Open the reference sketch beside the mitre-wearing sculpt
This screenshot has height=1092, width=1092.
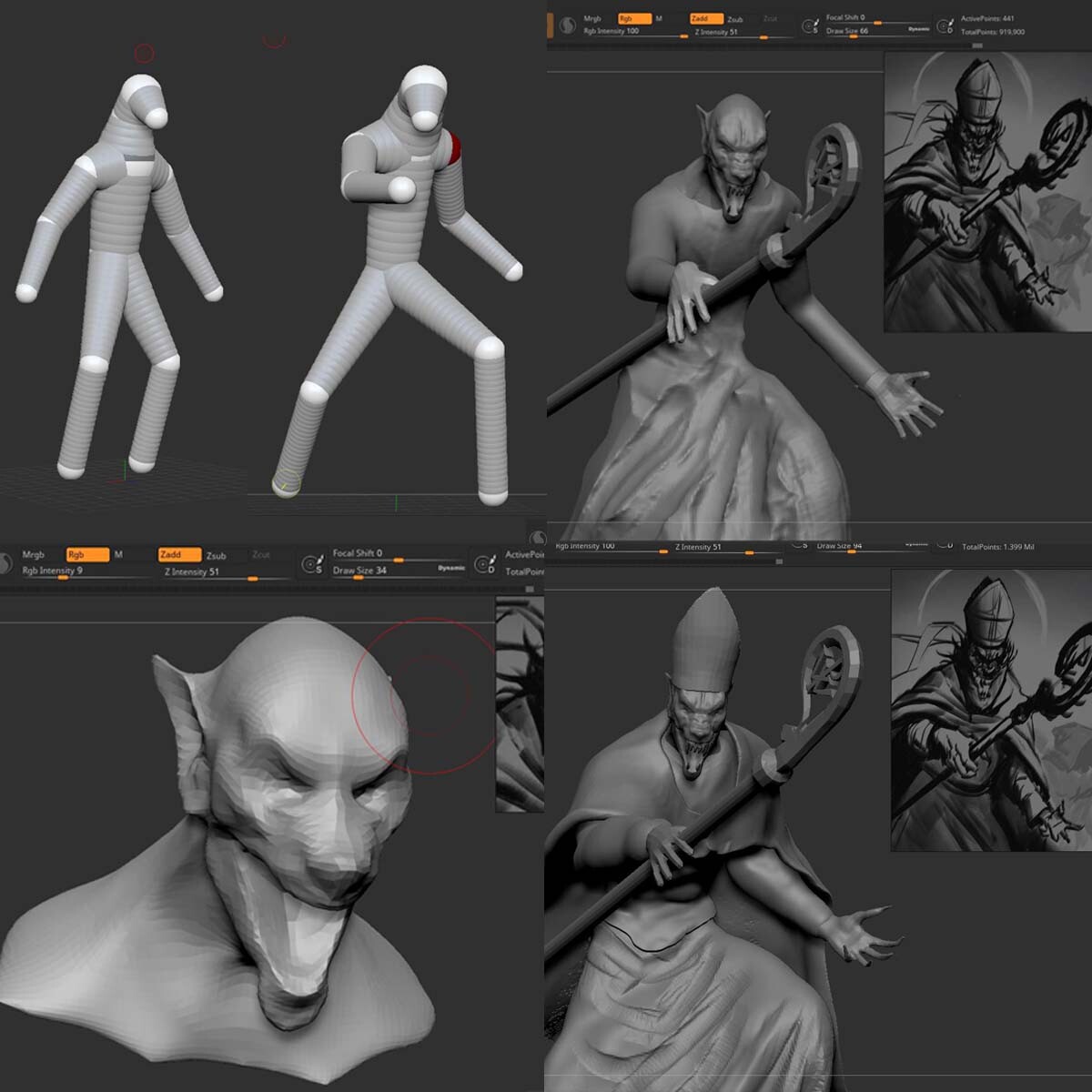coord(991,711)
